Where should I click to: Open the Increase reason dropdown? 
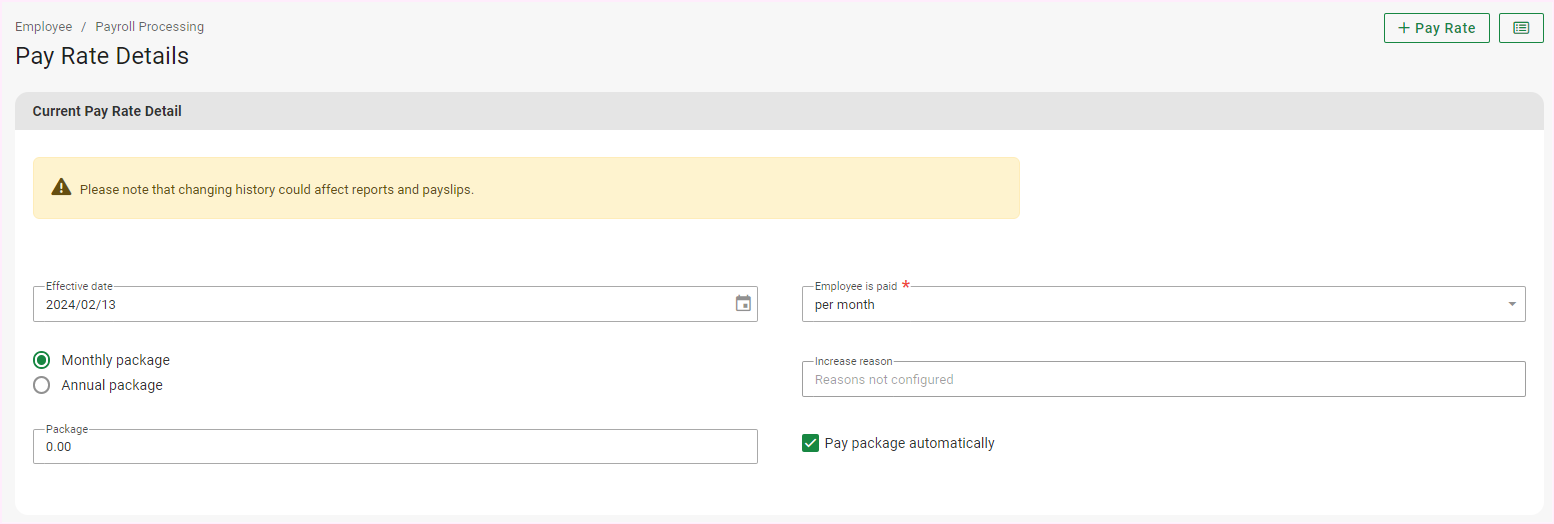1163,379
